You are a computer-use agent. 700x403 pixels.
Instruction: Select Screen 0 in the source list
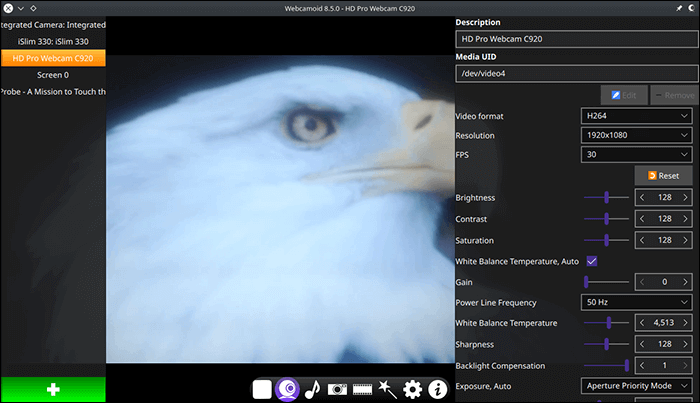(52, 75)
